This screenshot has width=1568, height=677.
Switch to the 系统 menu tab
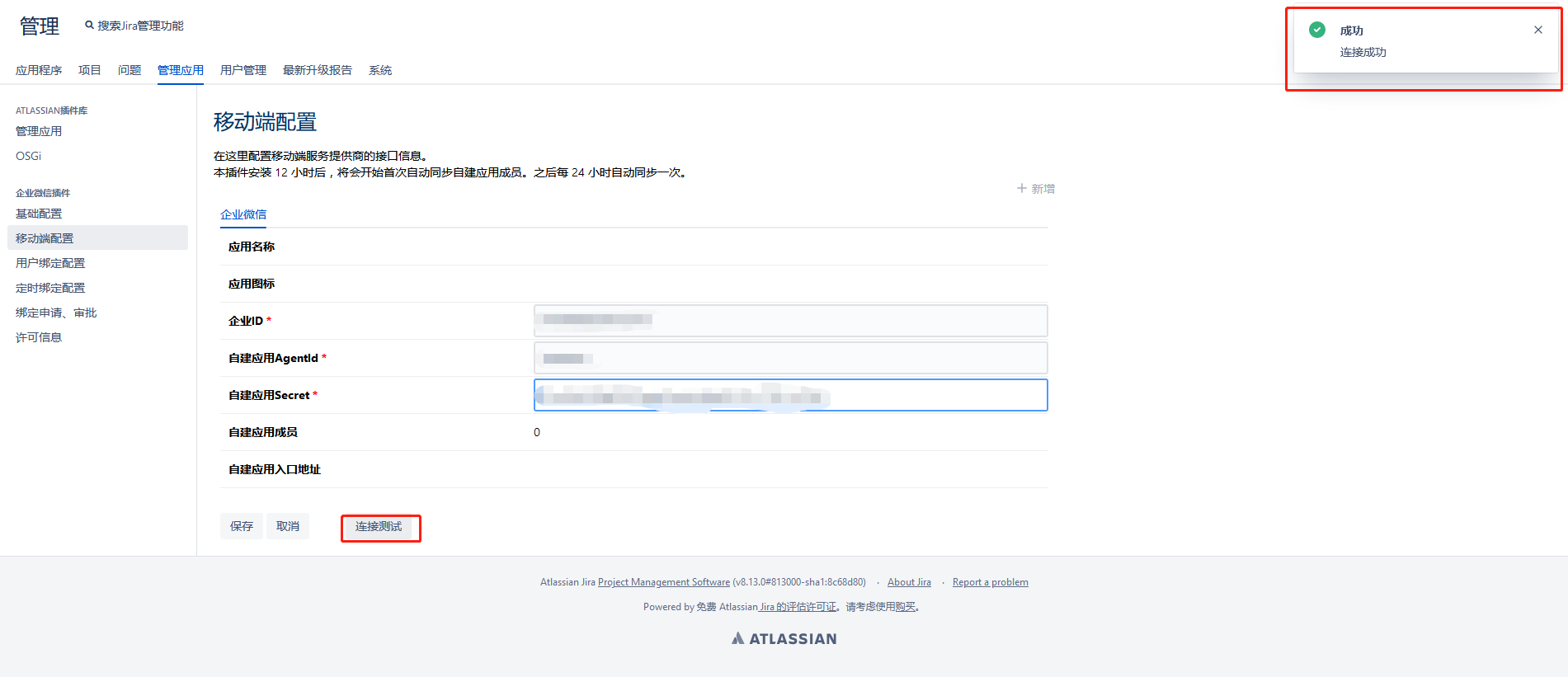pyautogui.click(x=379, y=70)
